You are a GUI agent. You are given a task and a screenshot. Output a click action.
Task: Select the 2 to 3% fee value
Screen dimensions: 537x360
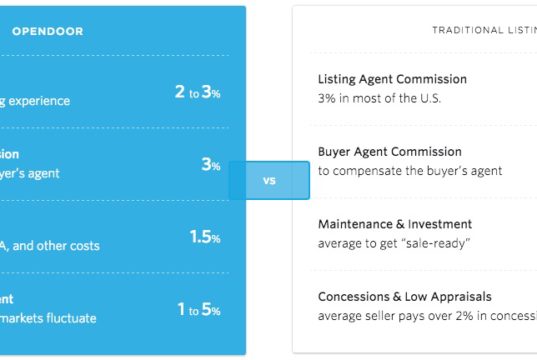coord(198,92)
